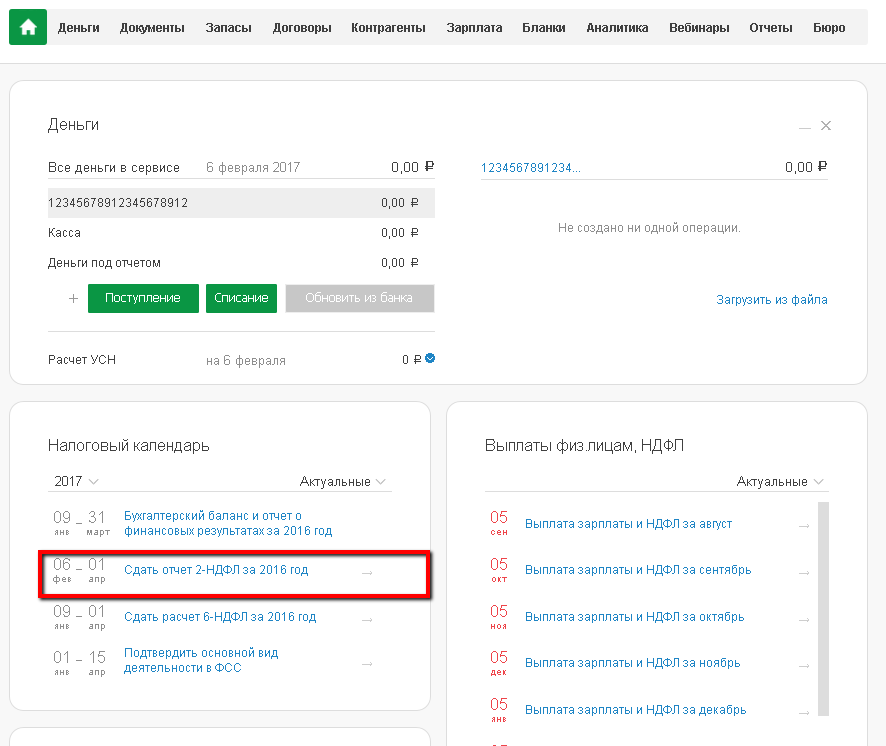This screenshot has height=746, width=886.
Task: Open Актуальные filter in Выплаты физ.лицам
Action: (780, 482)
